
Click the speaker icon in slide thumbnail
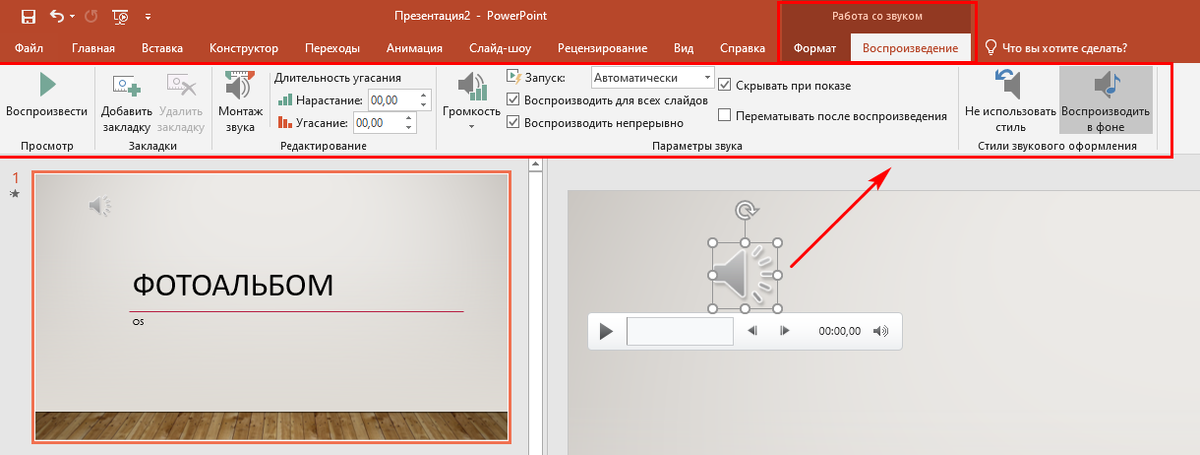(99, 206)
